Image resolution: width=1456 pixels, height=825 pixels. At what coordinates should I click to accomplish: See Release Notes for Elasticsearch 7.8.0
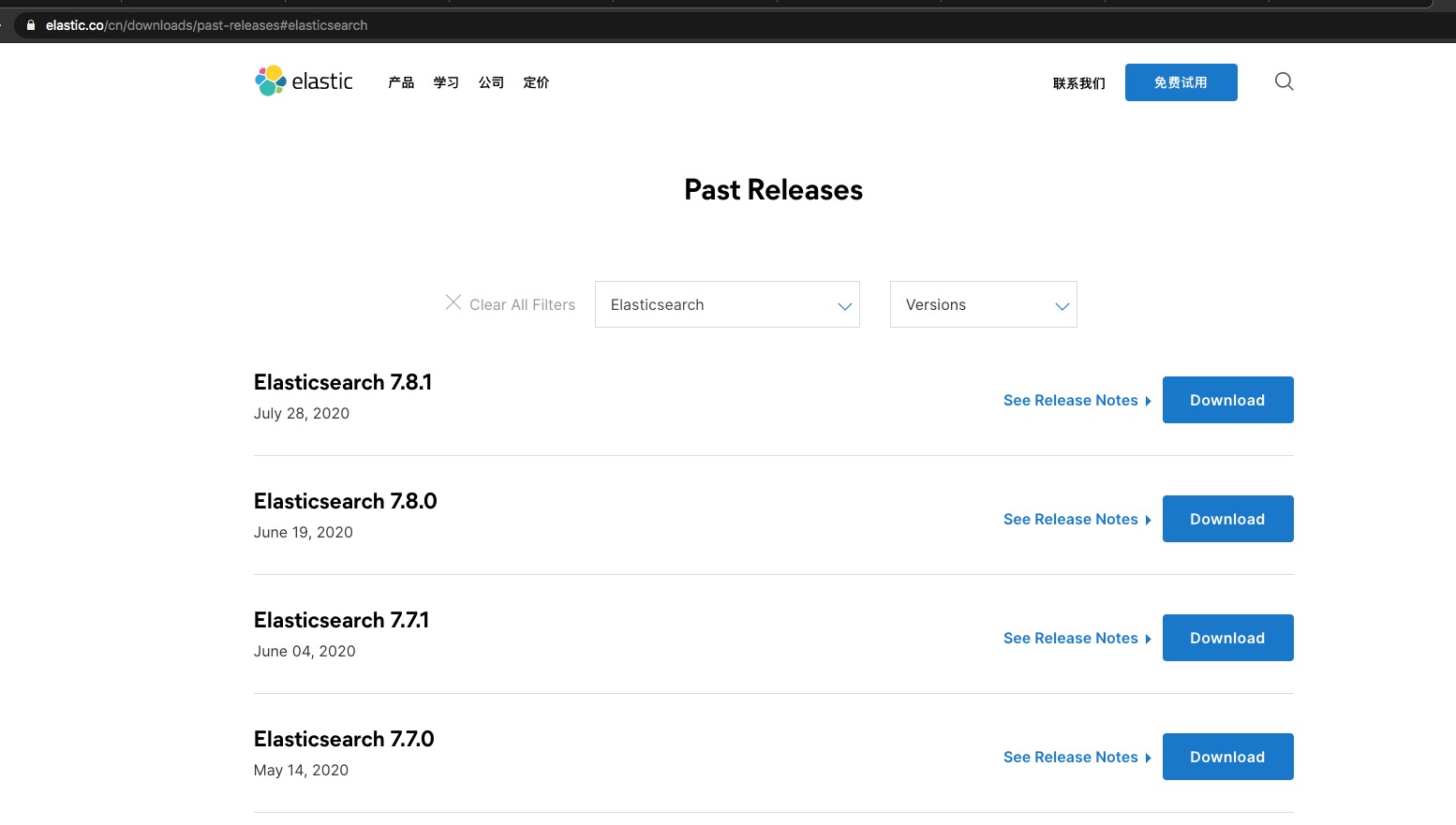coord(1070,519)
